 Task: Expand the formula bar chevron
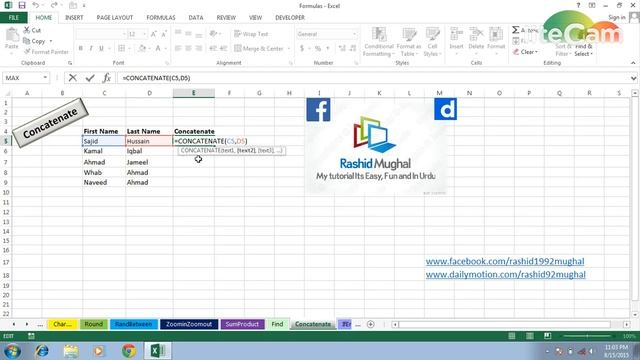[633, 78]
